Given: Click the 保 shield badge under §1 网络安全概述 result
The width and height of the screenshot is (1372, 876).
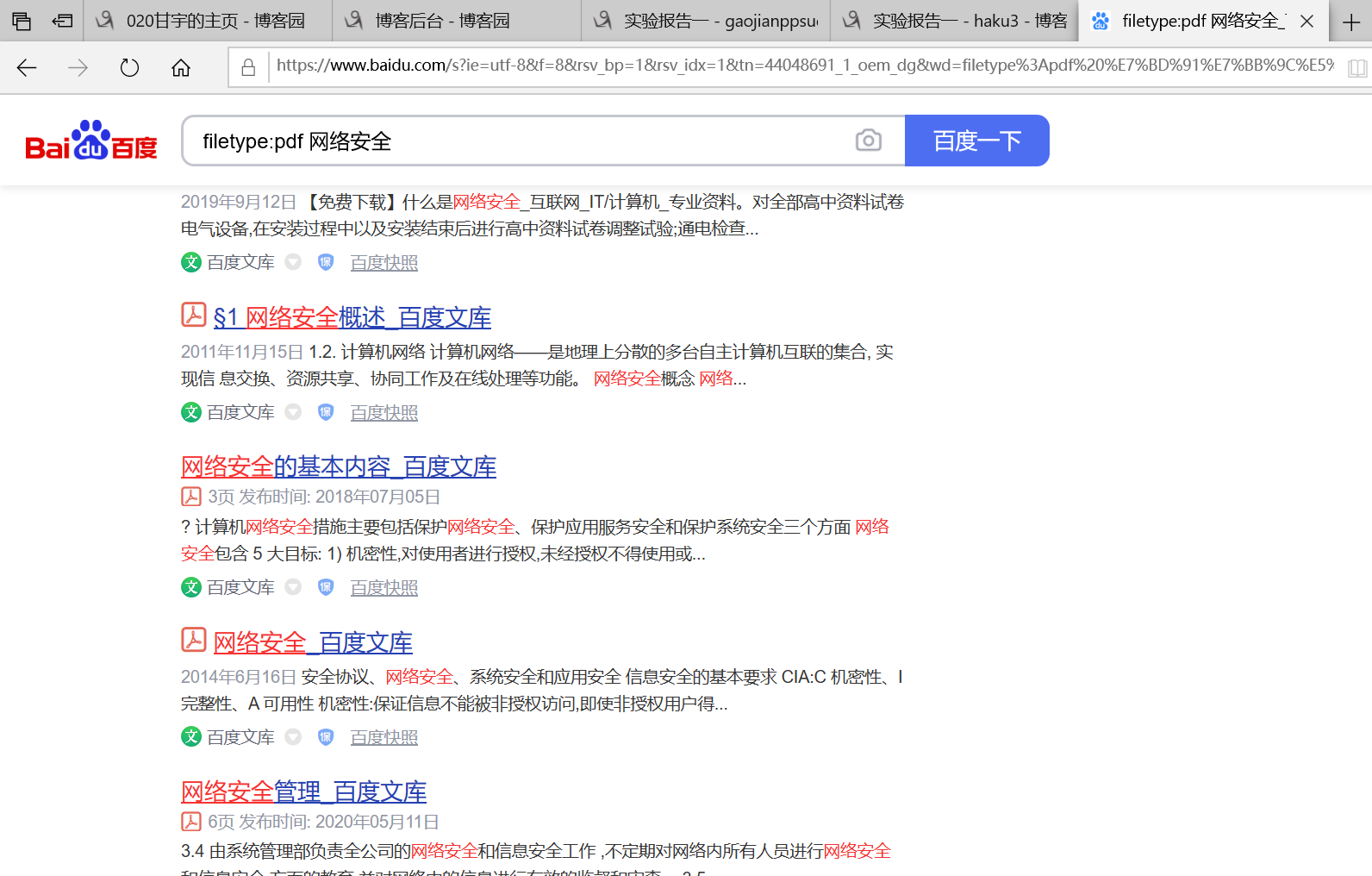Looking at the screenshot, I should [325, 412].
